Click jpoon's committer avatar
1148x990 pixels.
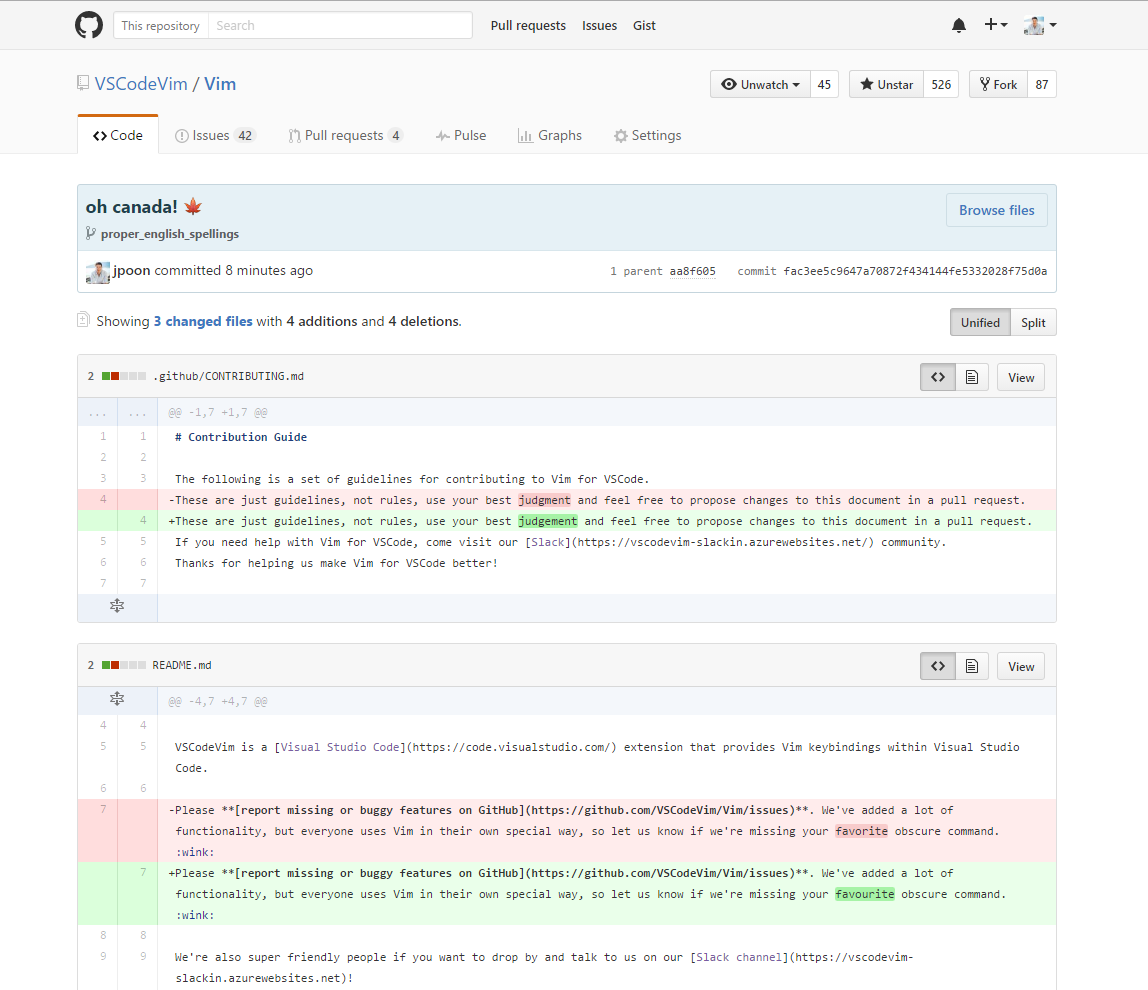pyautogui.click(x=98, y=271)
